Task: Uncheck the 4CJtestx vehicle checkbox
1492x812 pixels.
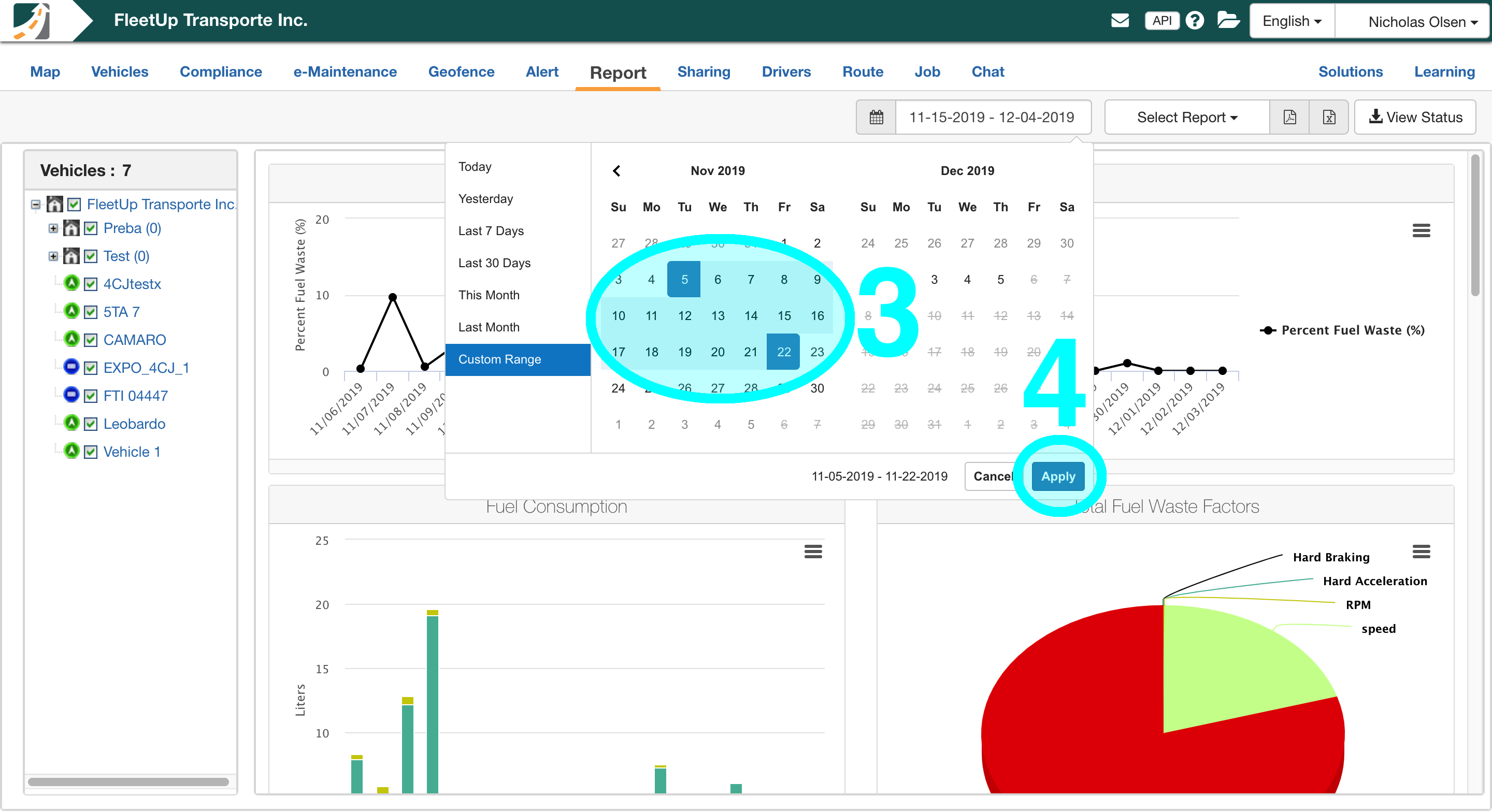Action: pyautogui.click(x=90, y=284)
